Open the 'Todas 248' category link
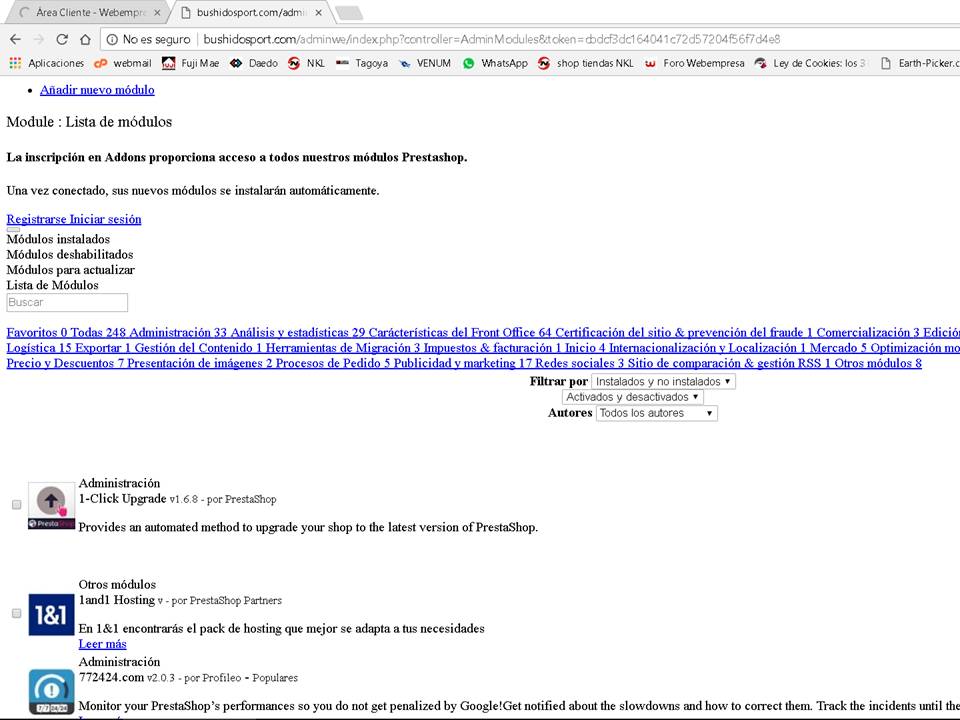Image resolution: width=960 pixels, height=720 pixels. click(98, 332)
